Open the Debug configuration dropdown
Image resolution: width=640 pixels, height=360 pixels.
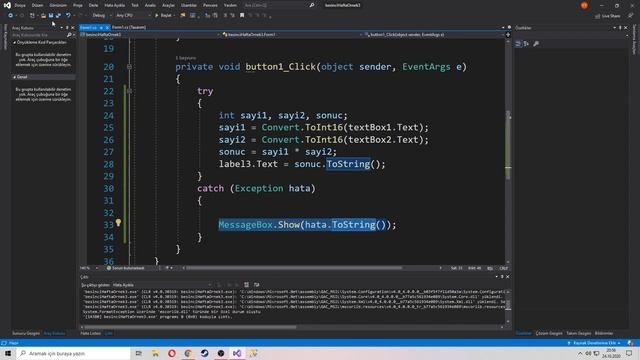pyautogui.click(x=102, y=16)
